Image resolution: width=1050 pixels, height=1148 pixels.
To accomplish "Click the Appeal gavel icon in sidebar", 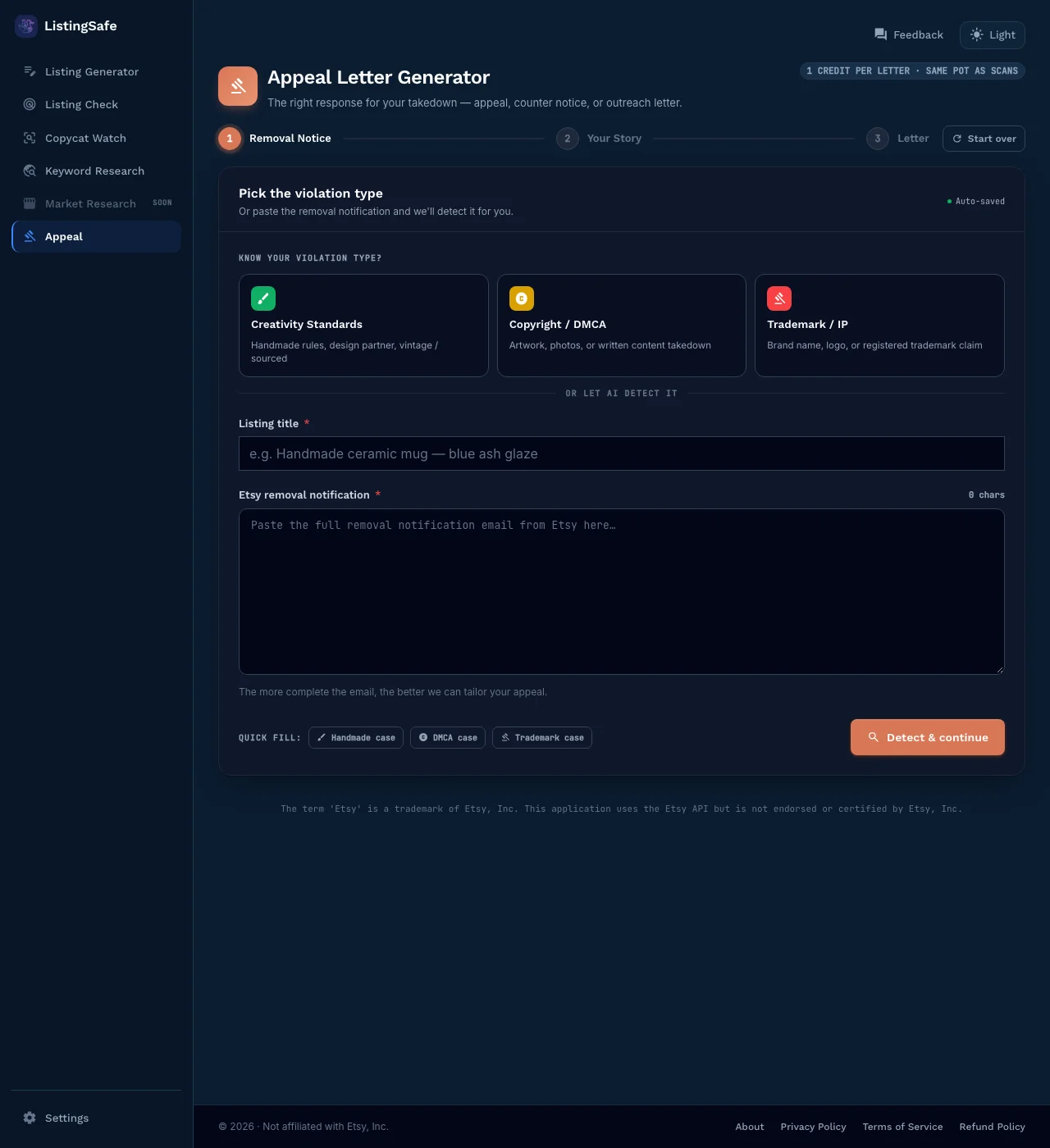I will (x=30, y=236).
